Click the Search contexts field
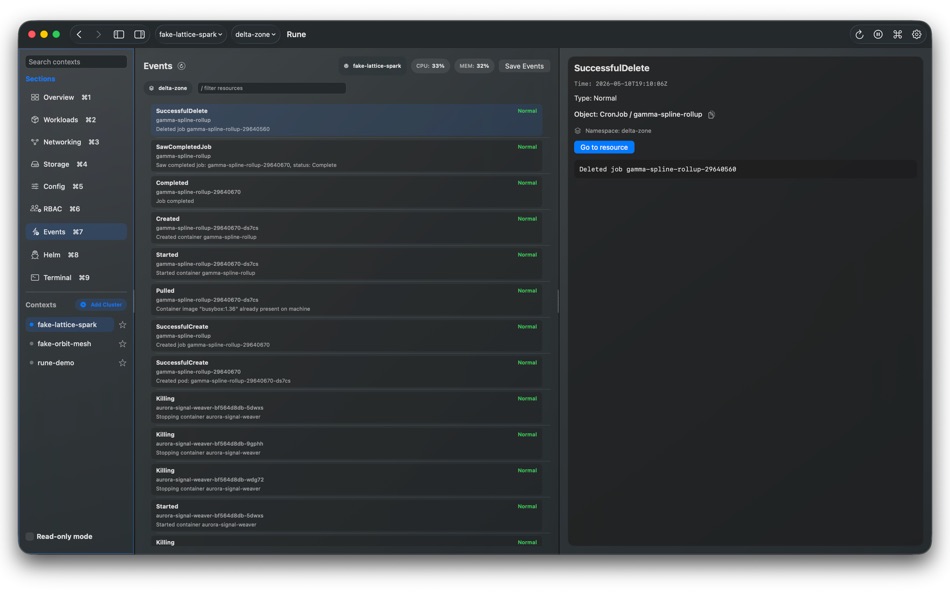The width and height of the screenshot is (950, 594). point(76,62)
